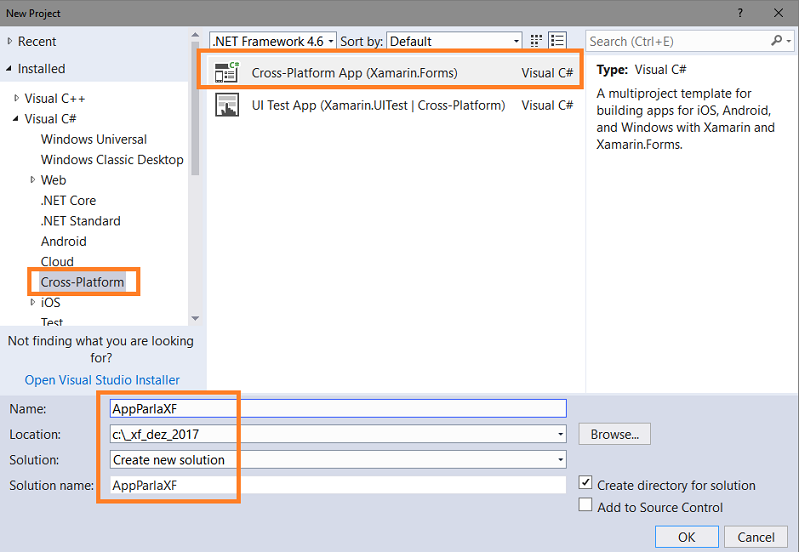Click the Cross-Platform App template icon
Viewport: 799px width, 552px height.
(x=226, y=72)
